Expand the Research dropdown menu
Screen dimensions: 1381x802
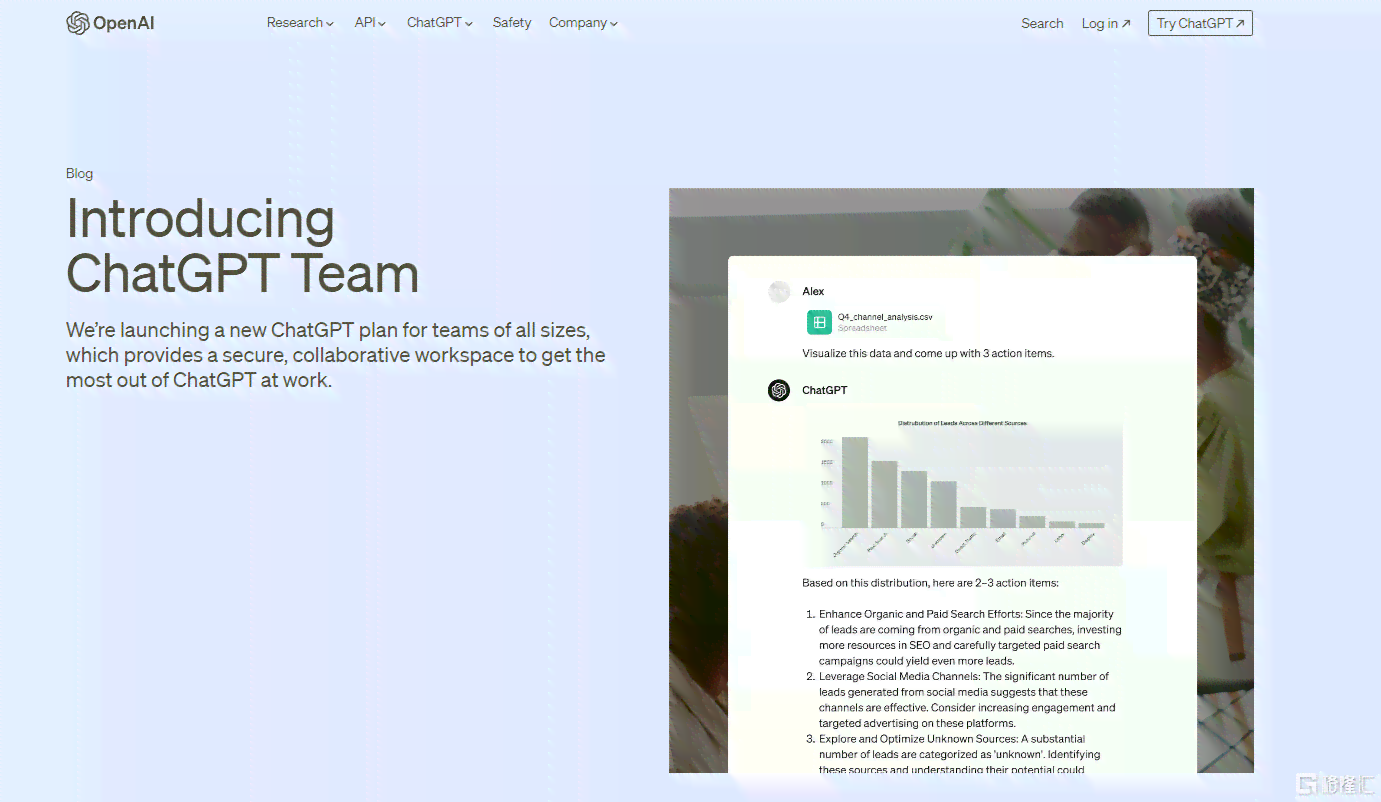click(x=300, y=23)
